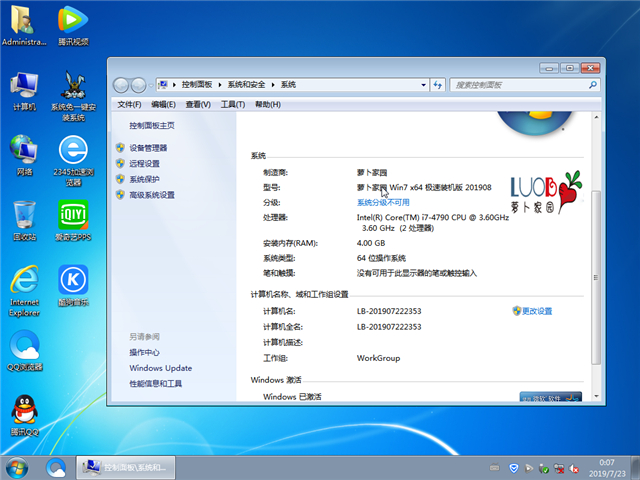This screenshot has height=480, width=640.
Task: Expand the arrow after 控制面板 breadcrumb
Action: click(220, 85)
